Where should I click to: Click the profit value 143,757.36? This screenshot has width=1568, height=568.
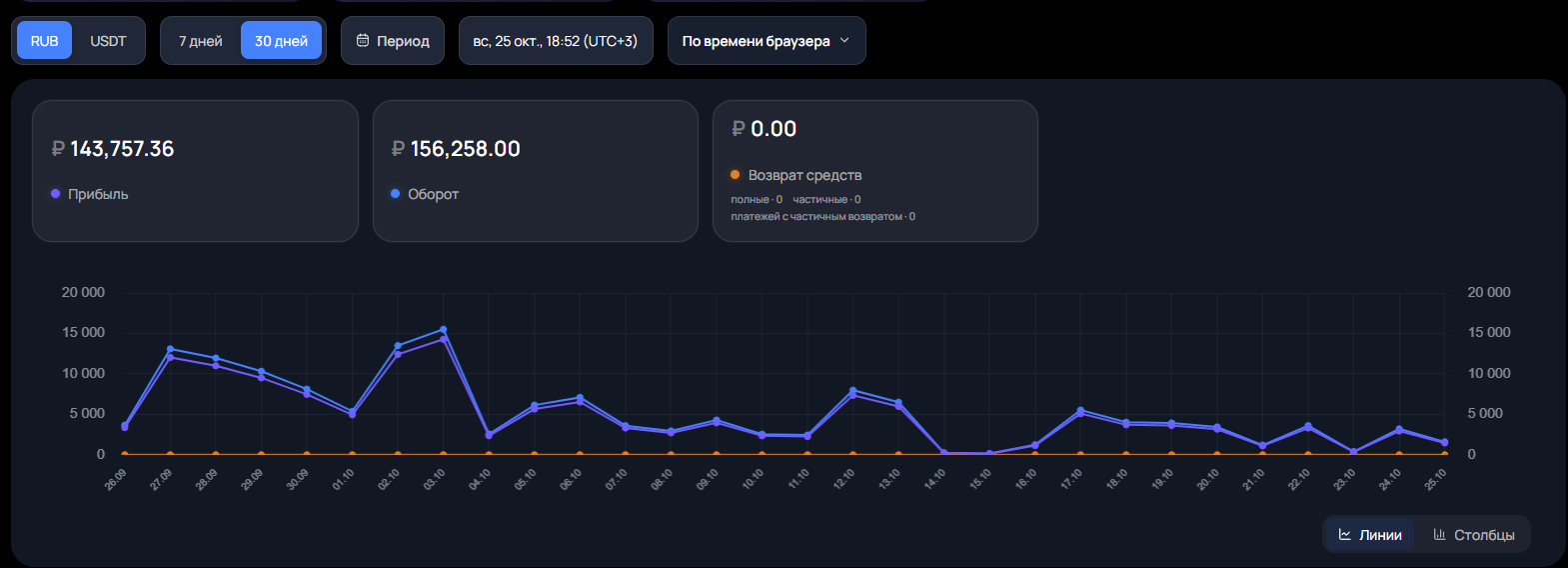122,149
